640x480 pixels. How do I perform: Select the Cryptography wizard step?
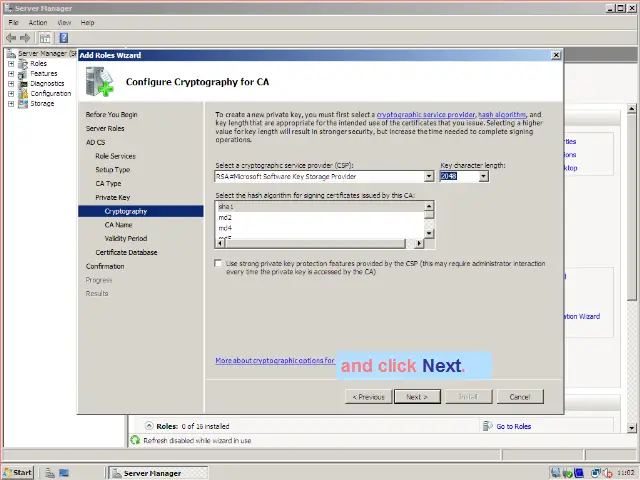point(141,211)
